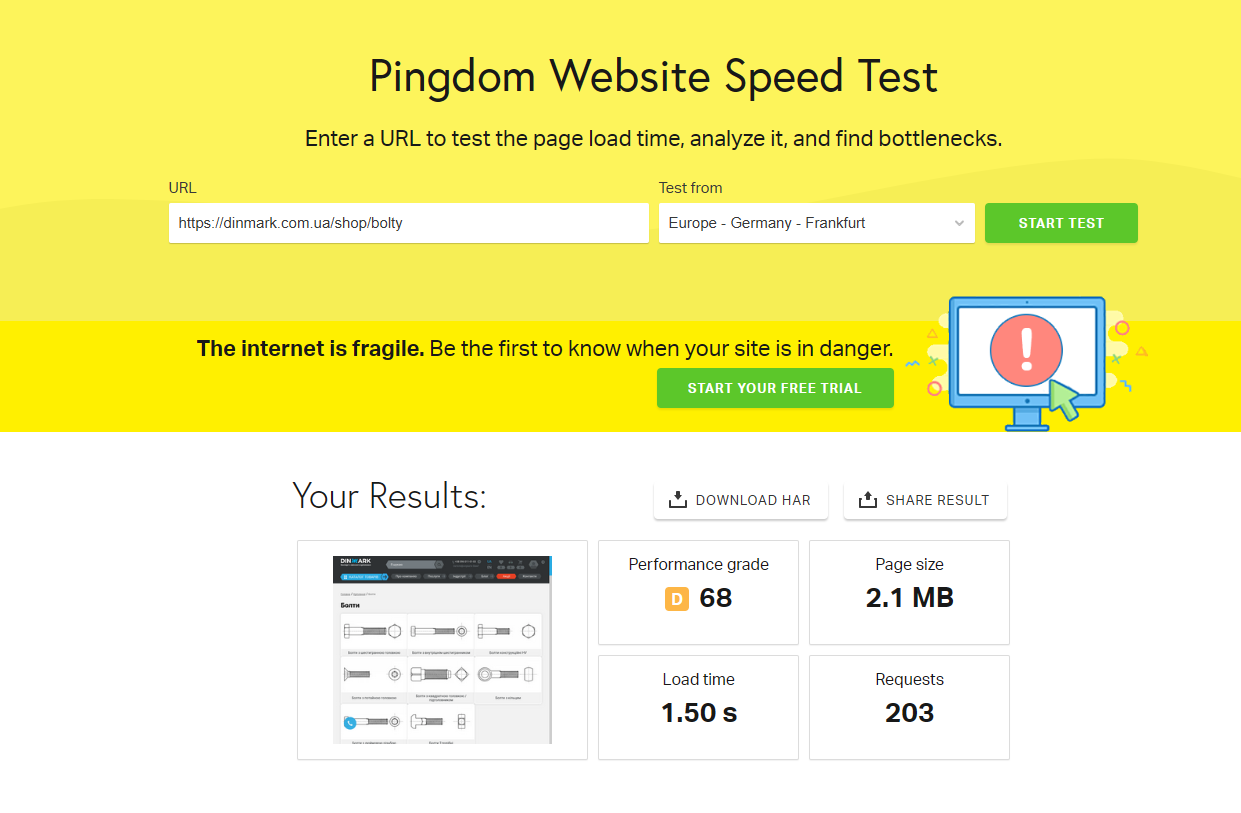The height and width of the screenshot is (813, 1241).
Task: Select the Performance grade card
Action: (698, 592)
